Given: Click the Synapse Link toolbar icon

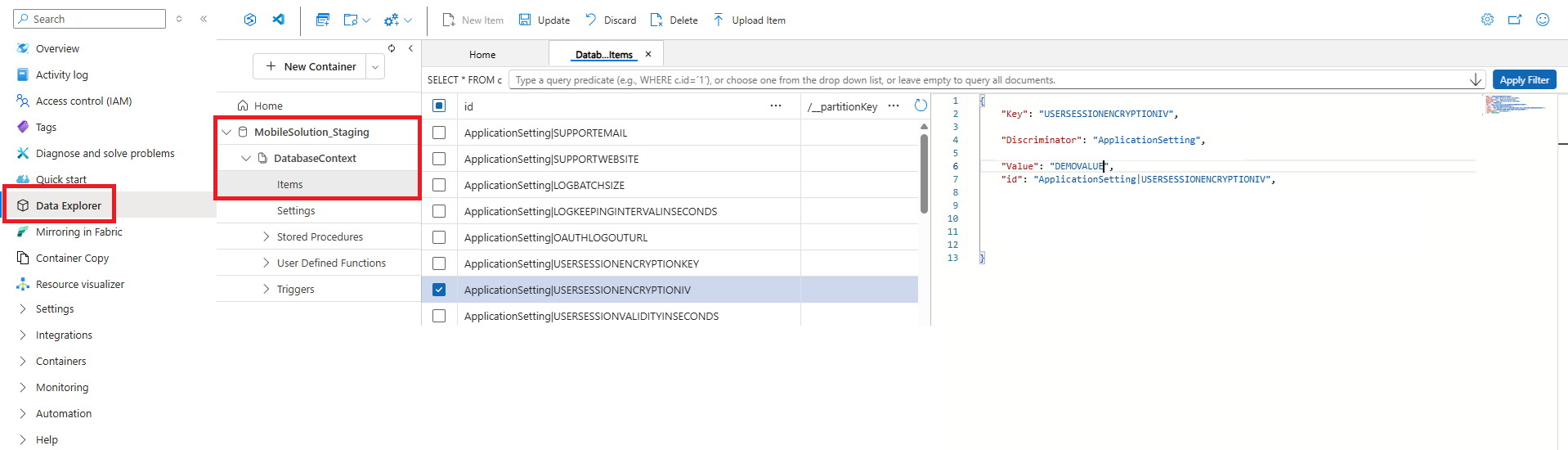Looking at the screenshot, I should click(x=250, y=20).
